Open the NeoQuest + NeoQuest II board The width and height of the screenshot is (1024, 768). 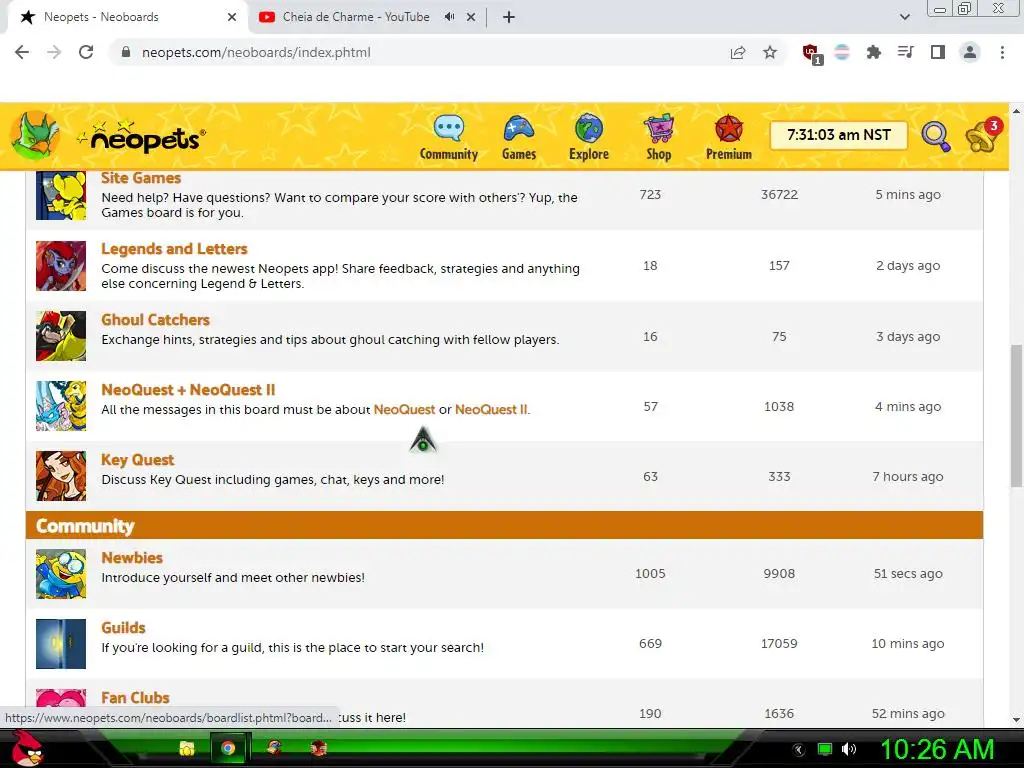(x=188, y=390)
